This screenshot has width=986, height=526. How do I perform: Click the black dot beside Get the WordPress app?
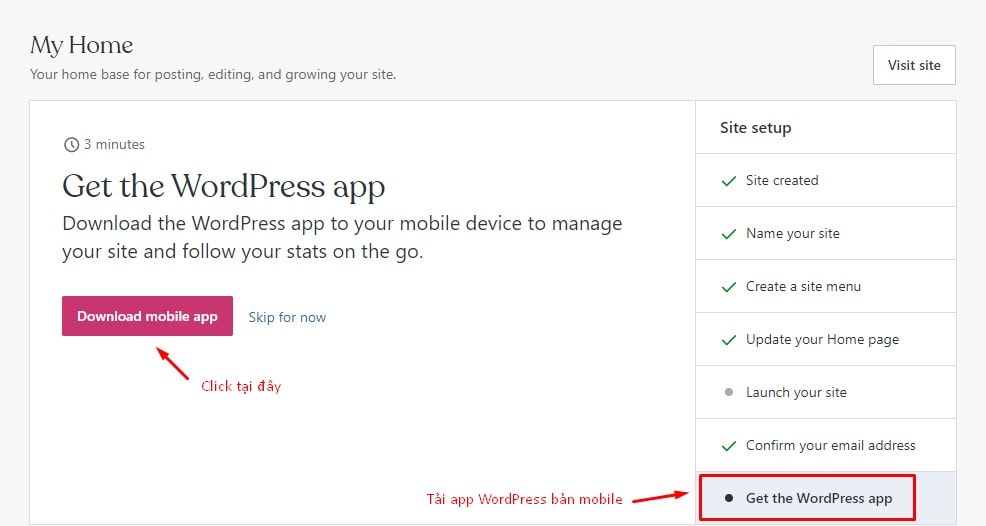tap(729, 498)
